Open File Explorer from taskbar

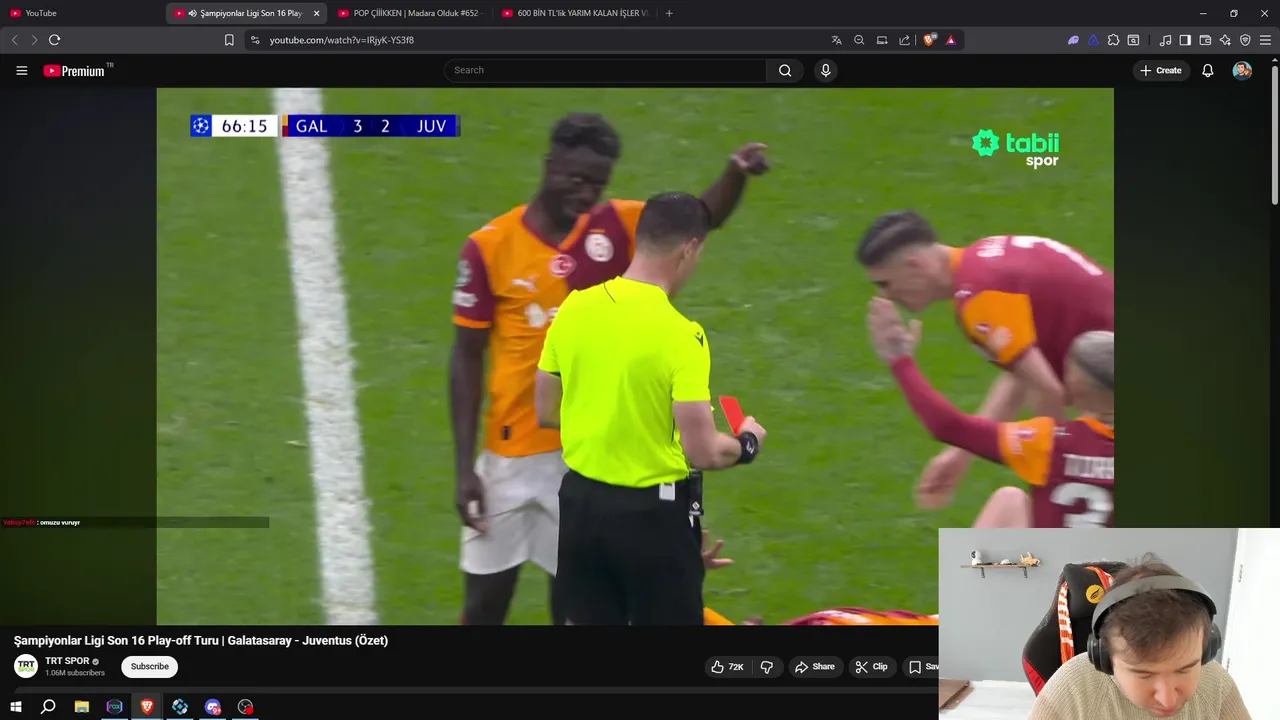[82, 707]
